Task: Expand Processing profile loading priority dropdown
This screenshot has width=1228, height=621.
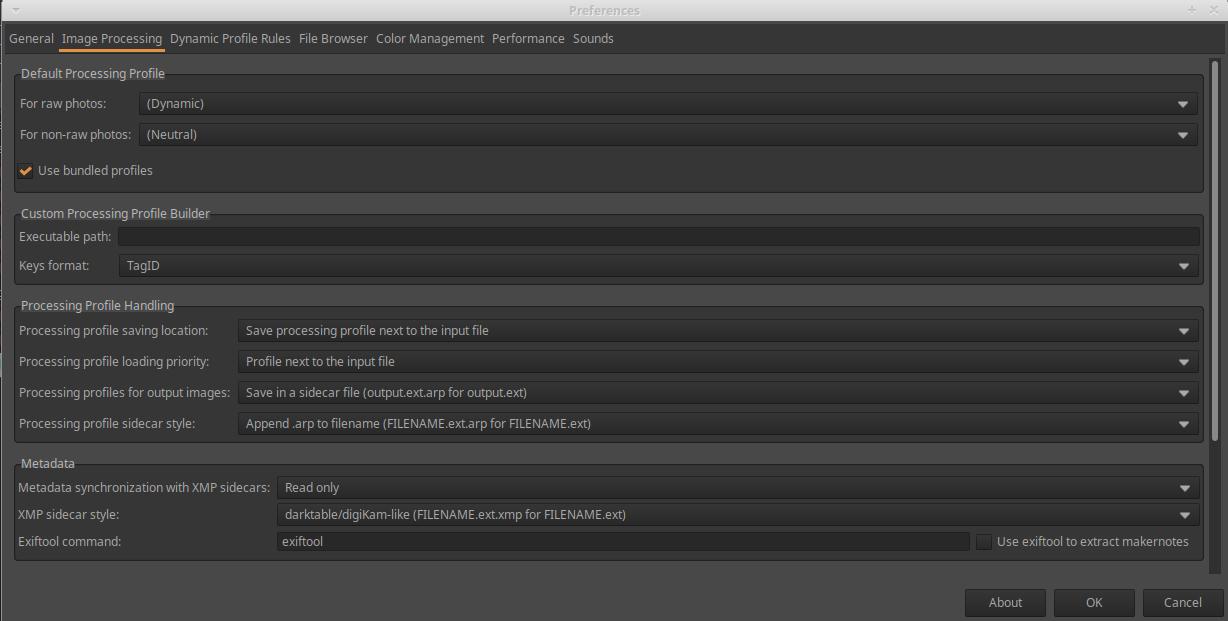Action: click(x=717, y=362)
